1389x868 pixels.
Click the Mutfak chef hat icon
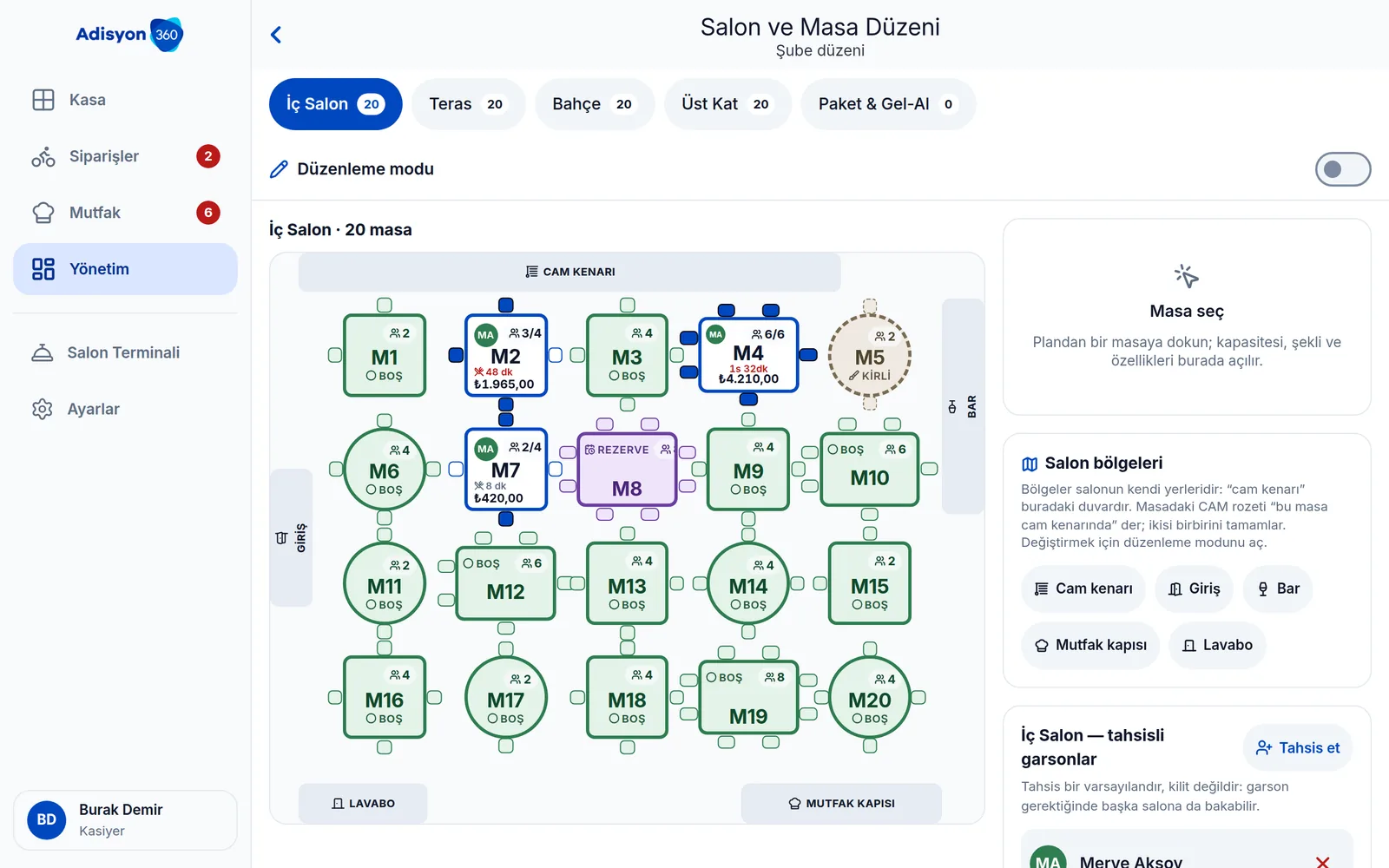(43, 213)
